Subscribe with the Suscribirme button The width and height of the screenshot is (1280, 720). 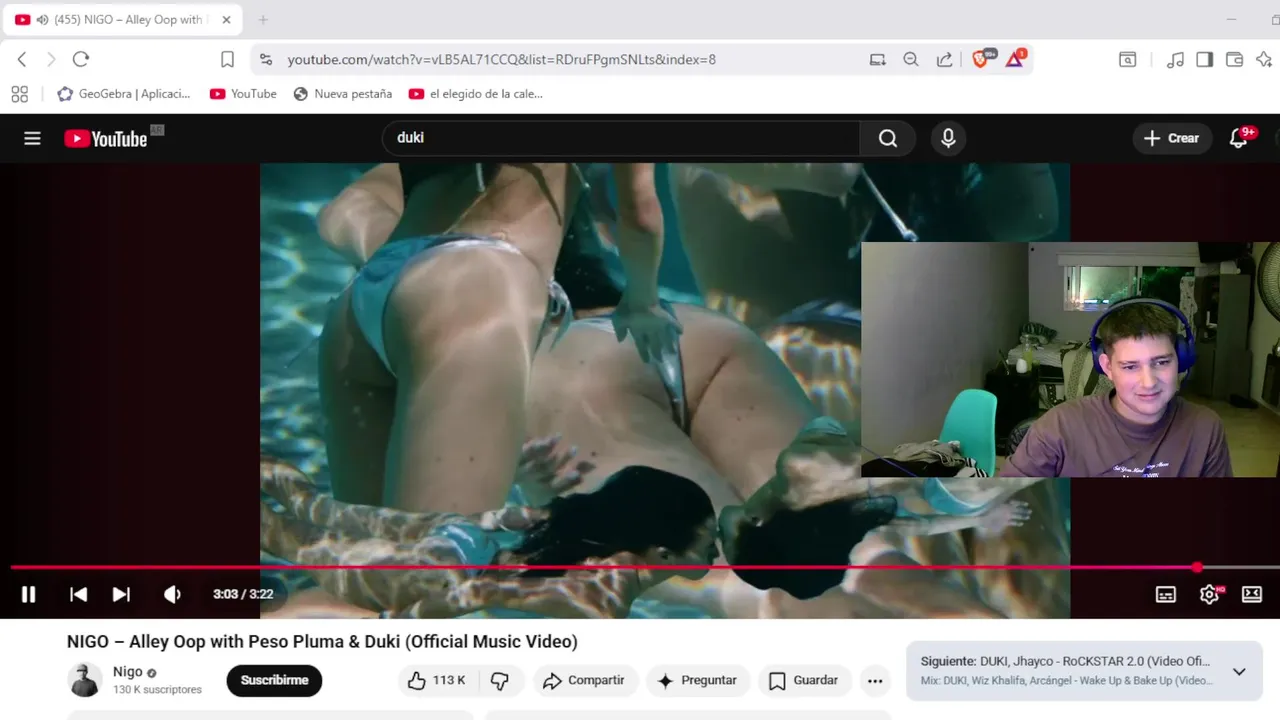(274, 680)
